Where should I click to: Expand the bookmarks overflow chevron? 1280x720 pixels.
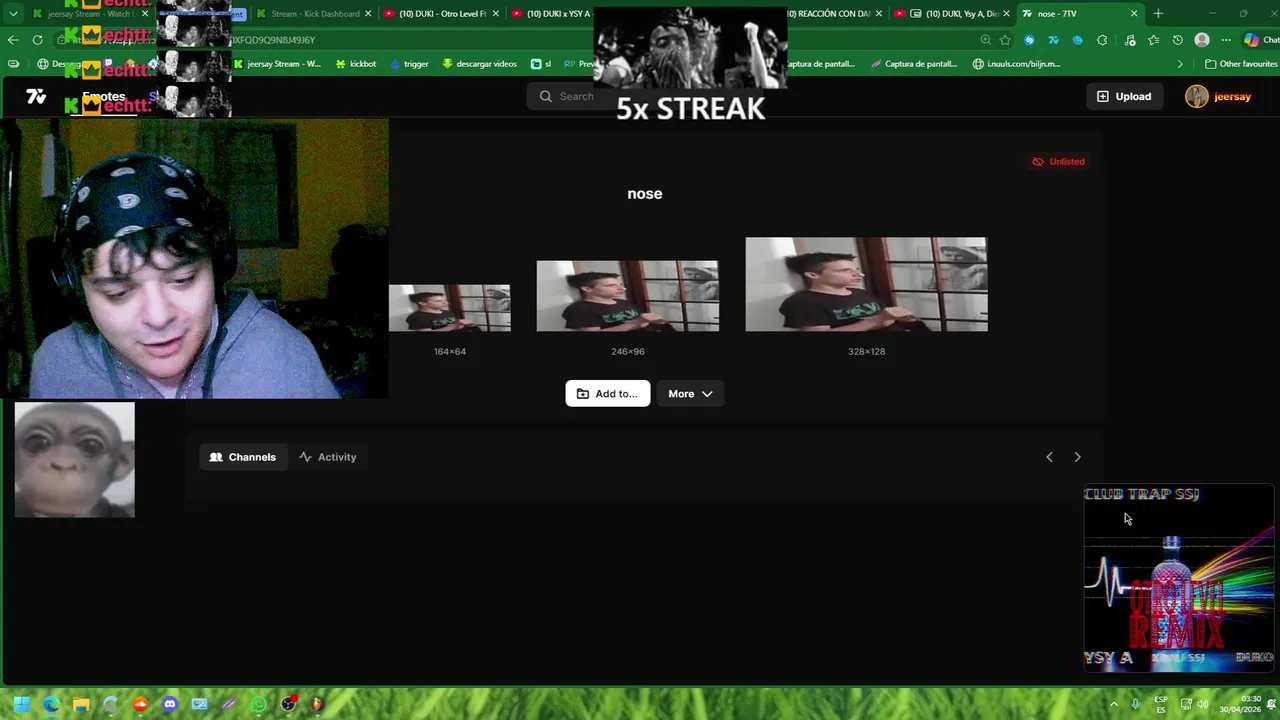tap(1180, 64)
